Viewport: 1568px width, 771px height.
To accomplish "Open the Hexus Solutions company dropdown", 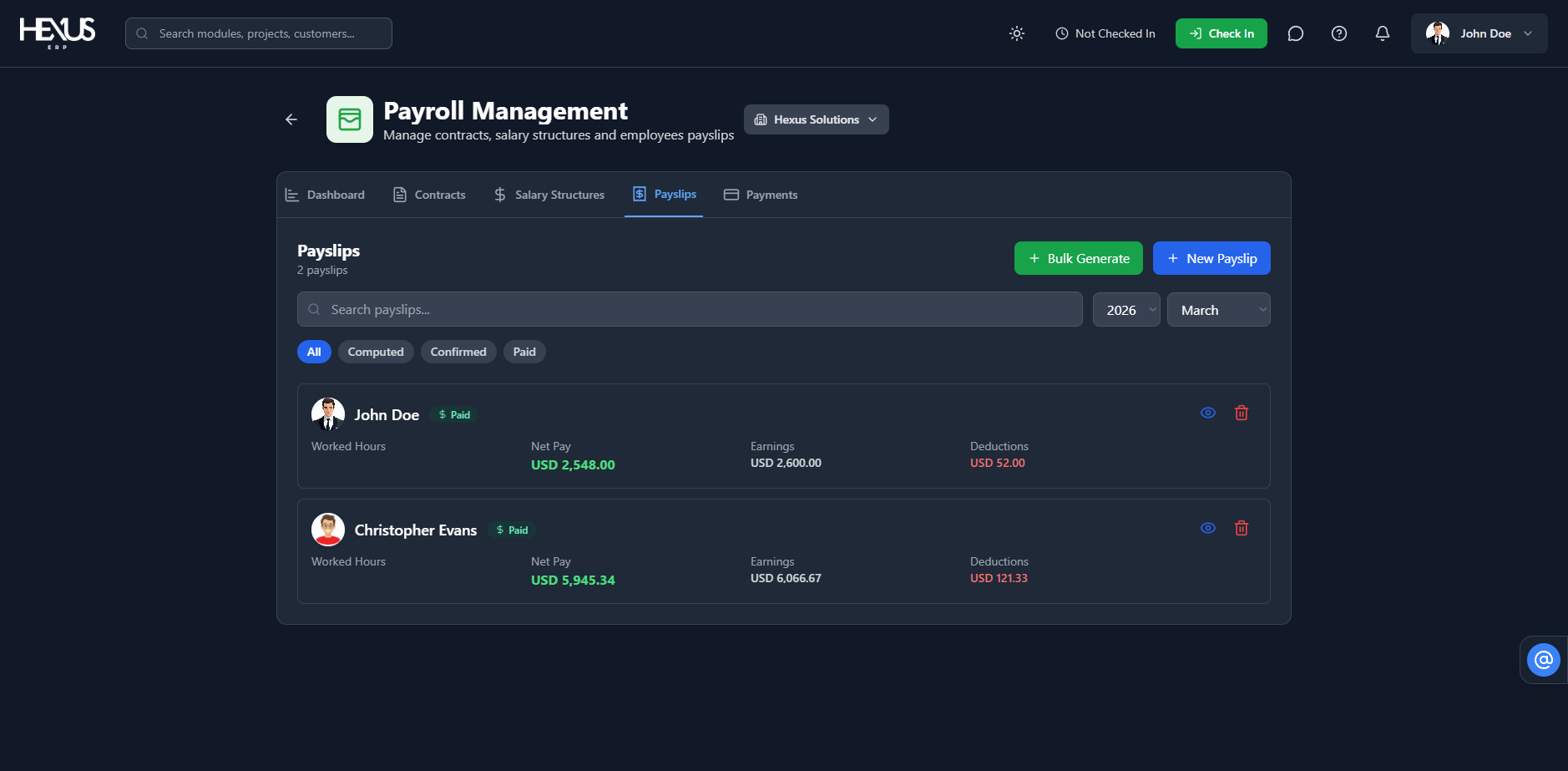I will tap(817, 119).
